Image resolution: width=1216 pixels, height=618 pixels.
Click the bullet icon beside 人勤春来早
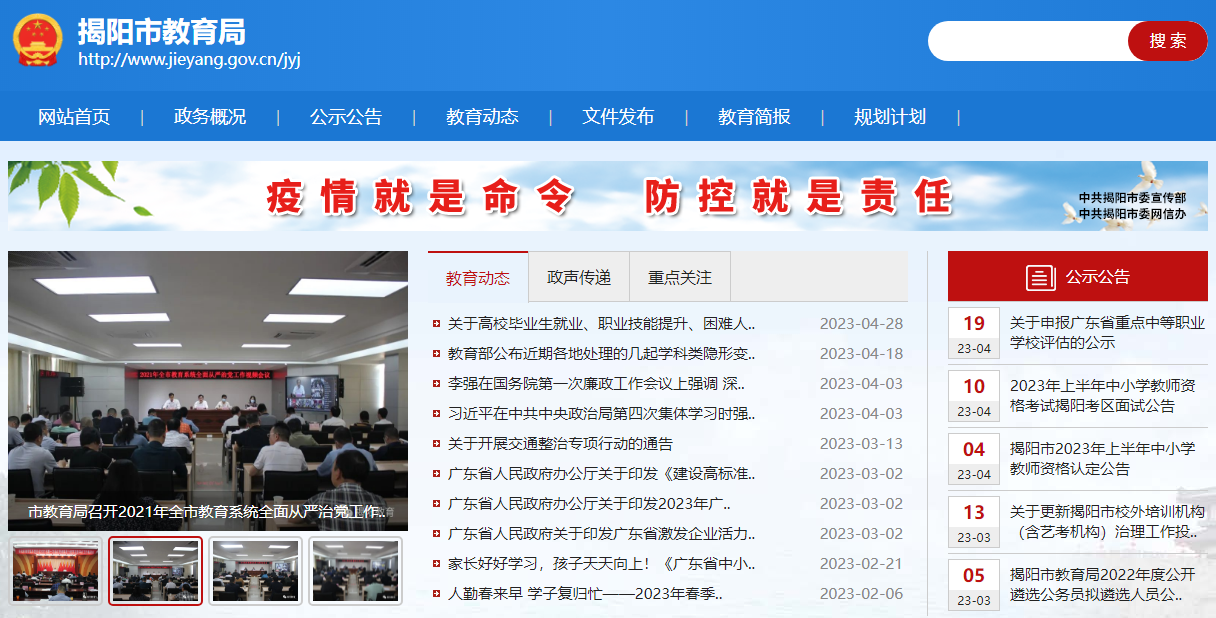coord(436,594)
